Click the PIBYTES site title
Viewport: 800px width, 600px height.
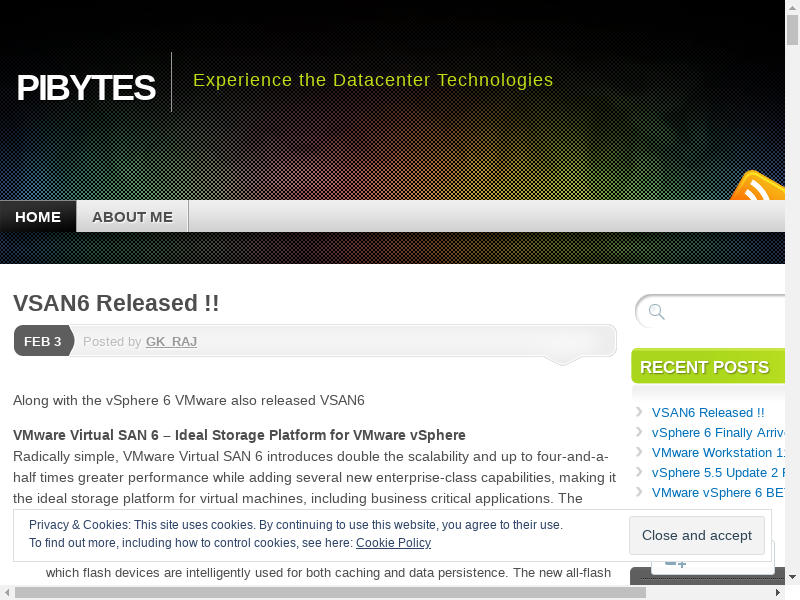click(x=86, y=87)
